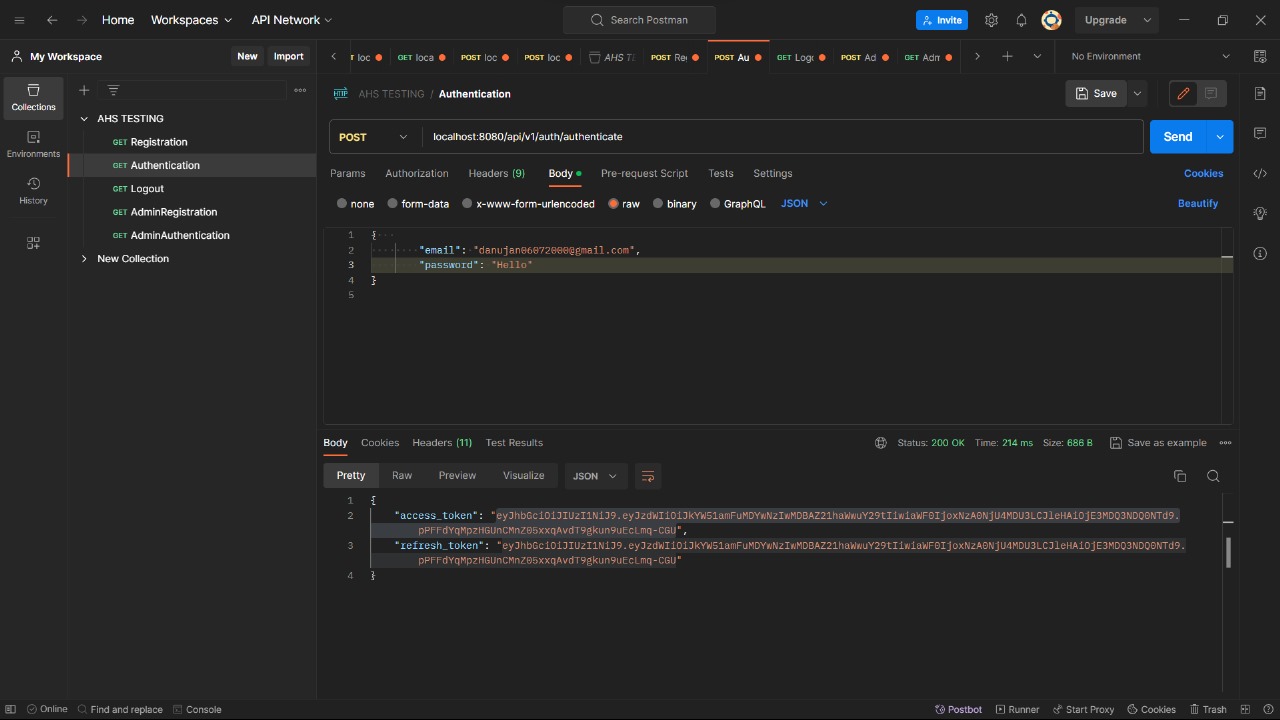Screen dimensions: 1280x720
Task: Open the configure workspace sidebar icon
Action: [34, 243]
